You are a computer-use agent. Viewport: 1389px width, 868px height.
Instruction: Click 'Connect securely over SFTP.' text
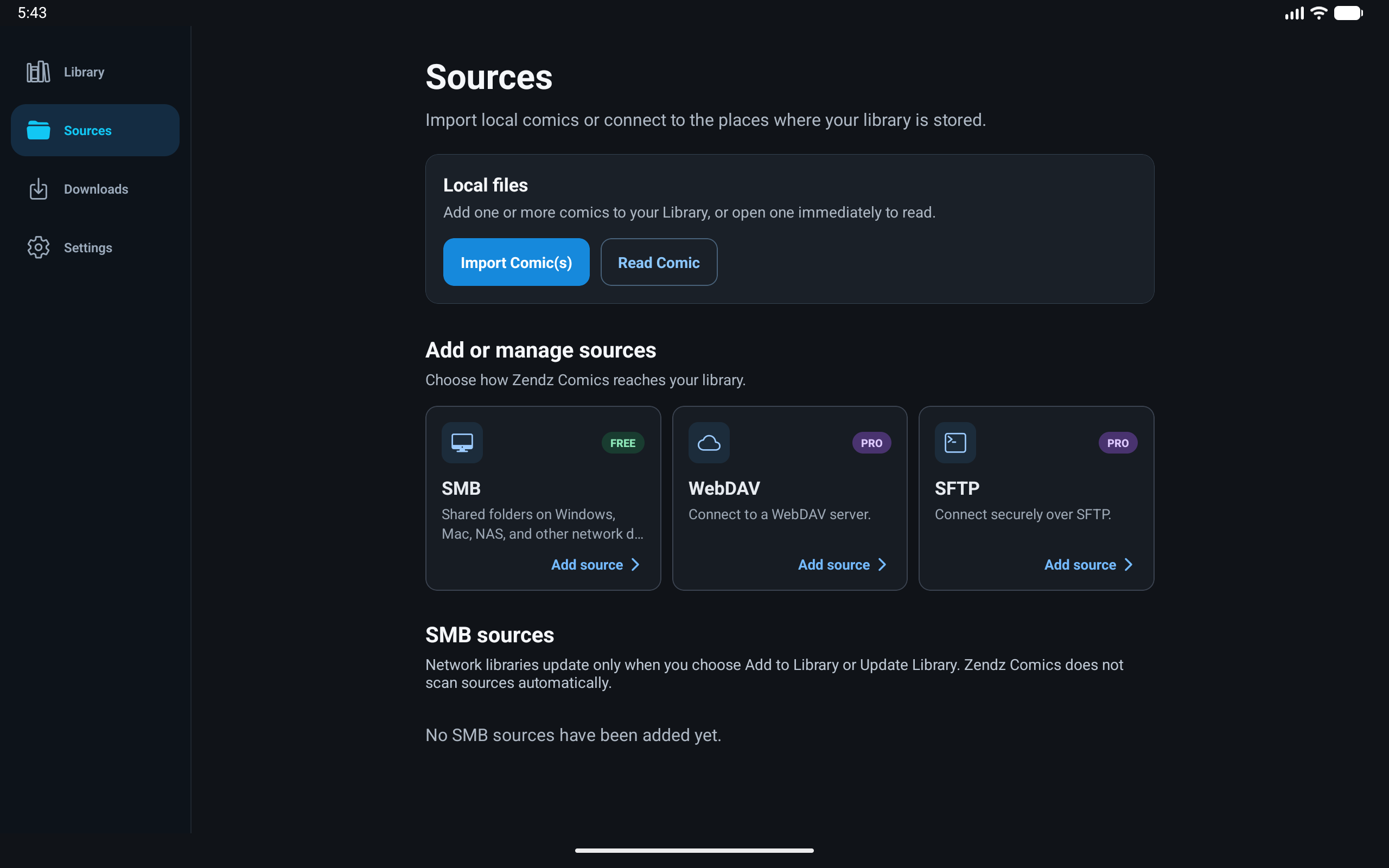click(1023, 514)
